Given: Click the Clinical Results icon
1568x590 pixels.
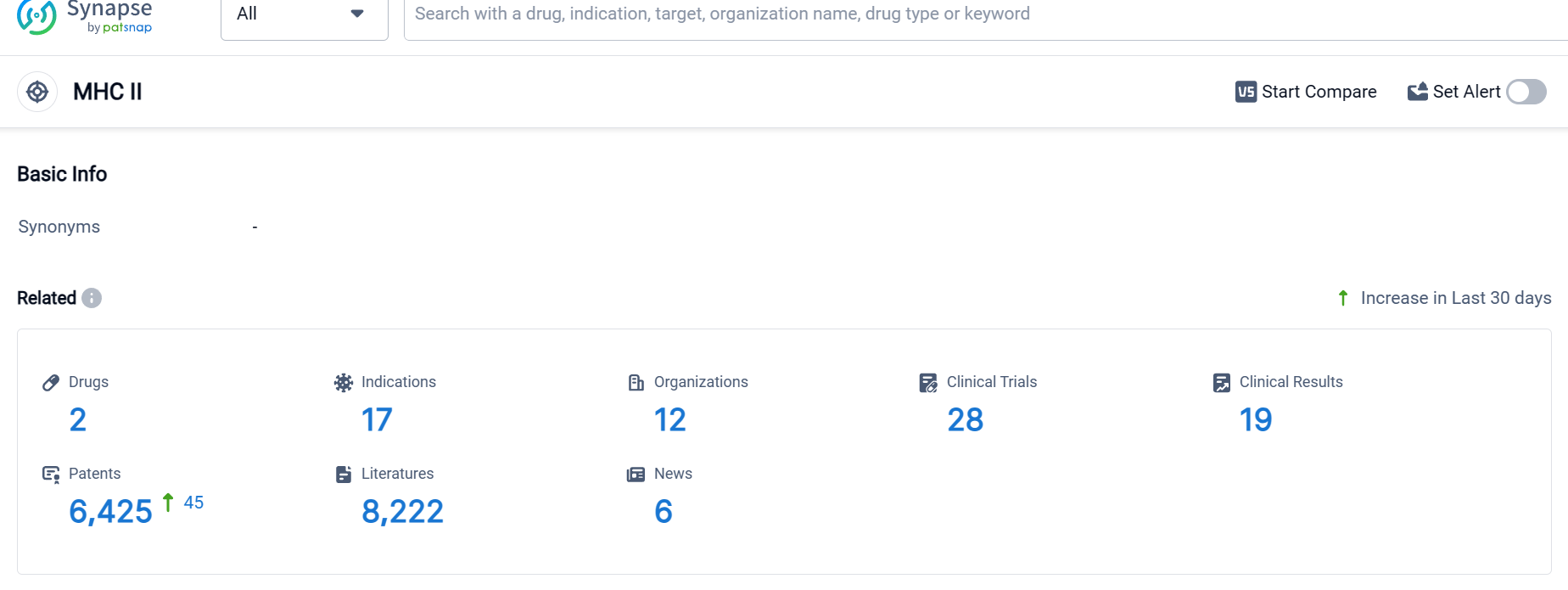Looking at the screenshot, I should click(x=1222, y=383).
